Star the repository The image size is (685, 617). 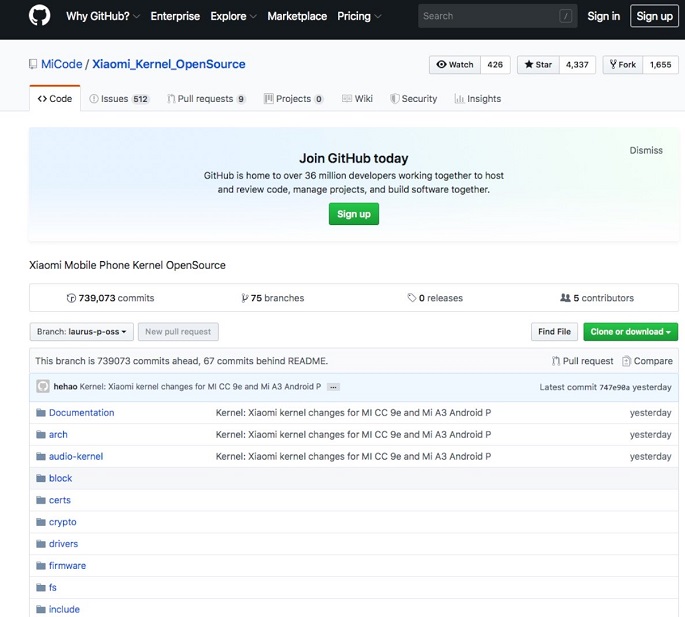pos(538,65)
